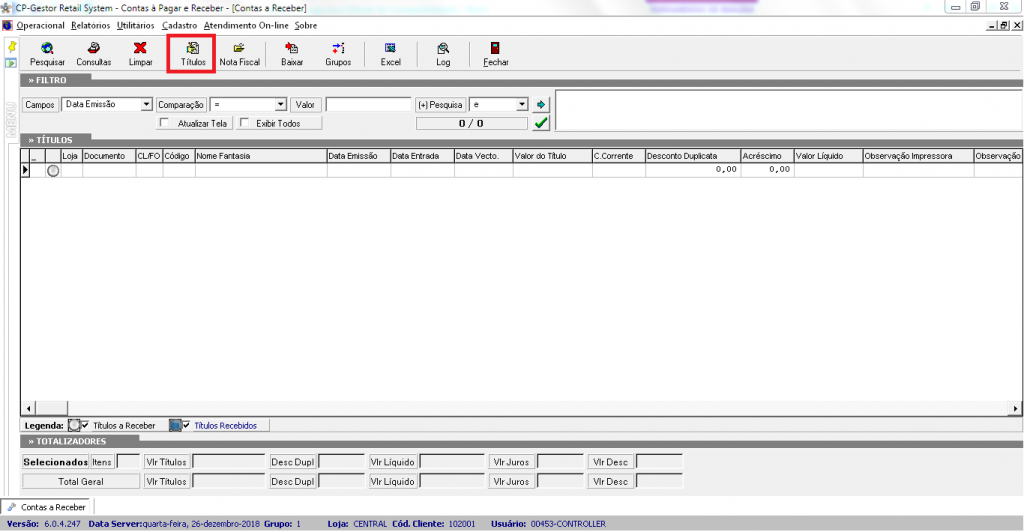
Task: Click the CL/FO column header
Action: click(149, 156)
